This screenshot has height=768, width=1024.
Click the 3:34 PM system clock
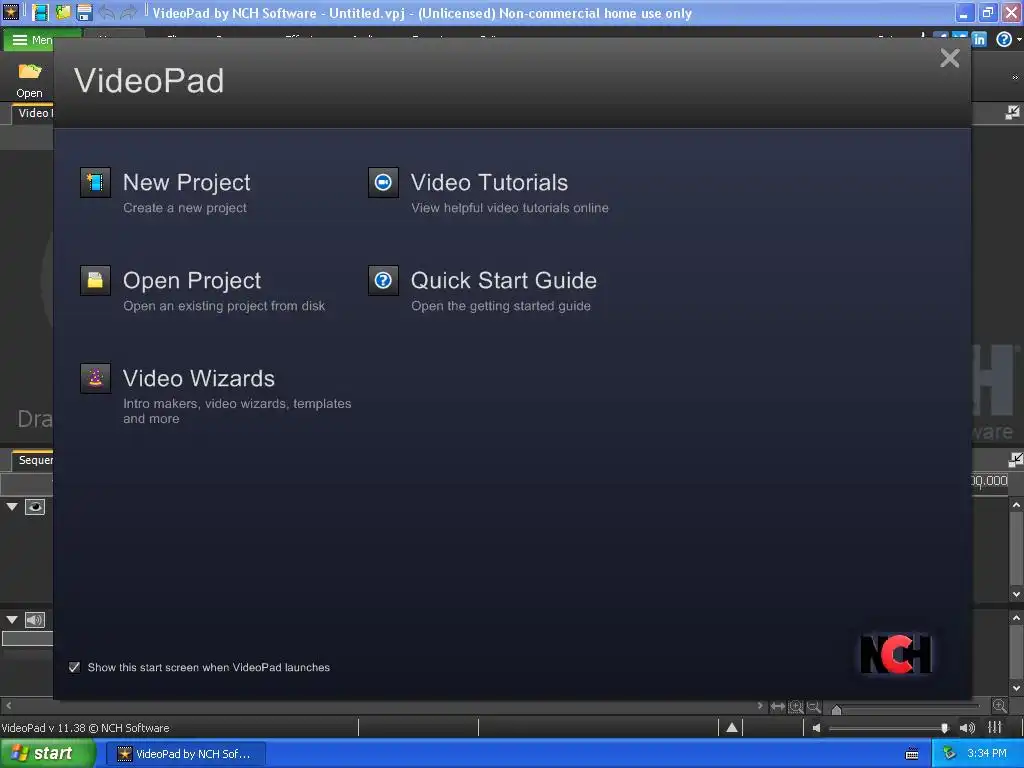coord(987,754)
